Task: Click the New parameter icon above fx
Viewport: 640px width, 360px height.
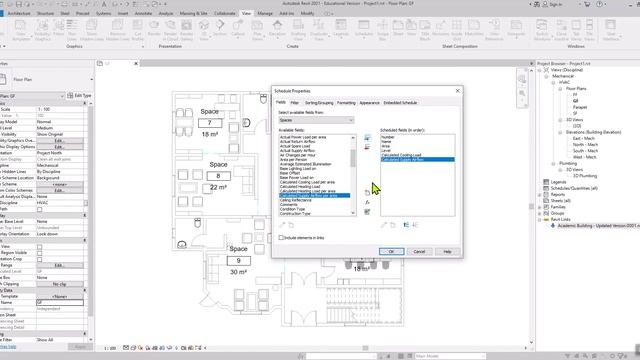Action: [367, 193]
